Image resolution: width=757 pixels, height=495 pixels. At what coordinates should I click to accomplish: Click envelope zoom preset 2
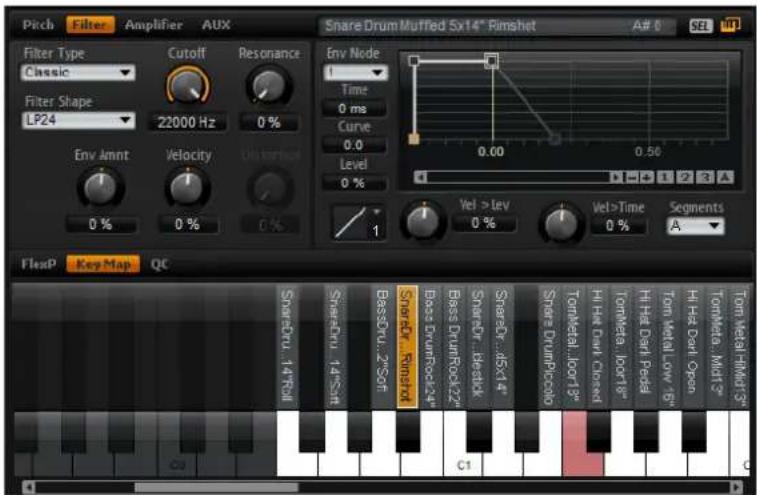(685, 177)
